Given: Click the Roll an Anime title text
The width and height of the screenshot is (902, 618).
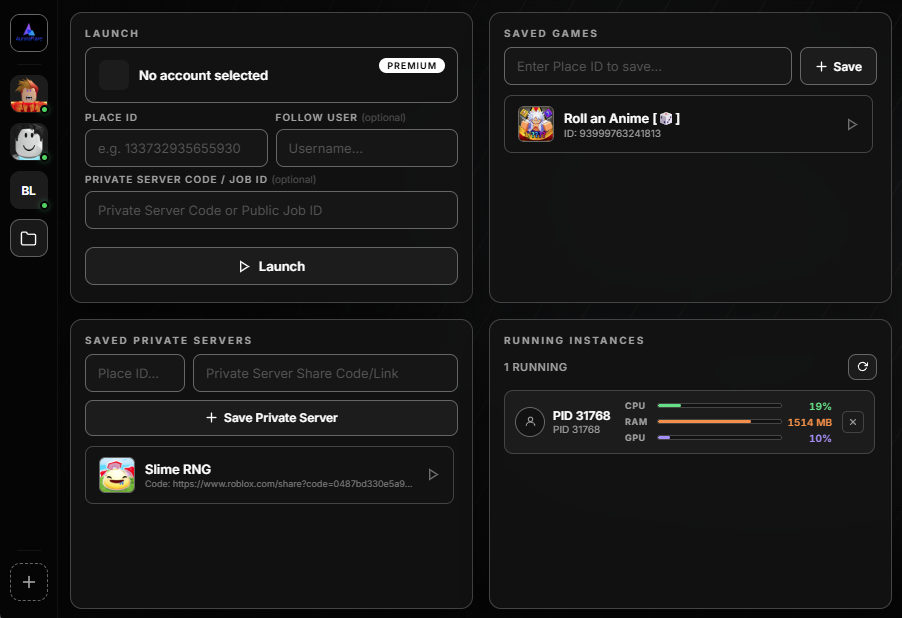Looking at the screenshot, I should pos(621,118).
